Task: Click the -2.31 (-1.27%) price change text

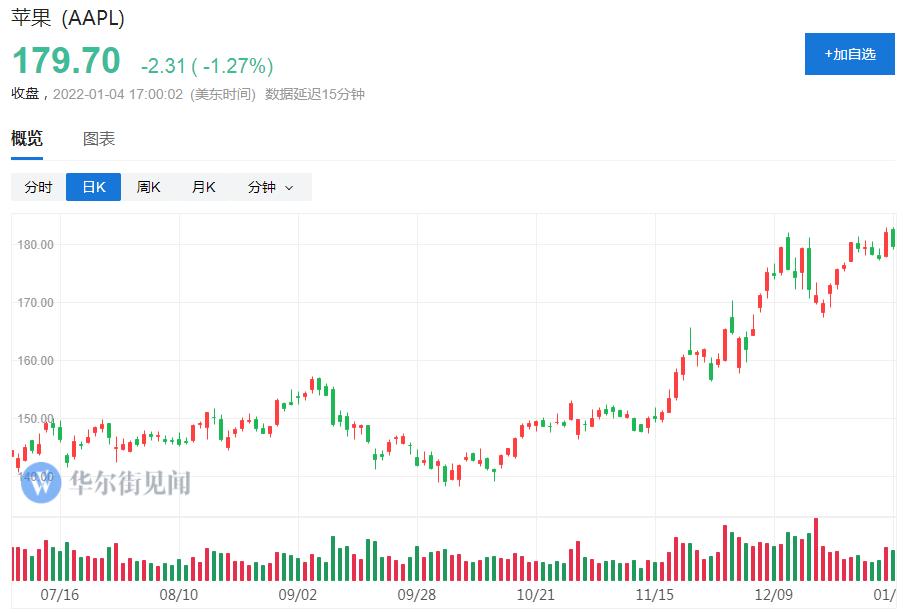Action: click(x=208, y=66)
